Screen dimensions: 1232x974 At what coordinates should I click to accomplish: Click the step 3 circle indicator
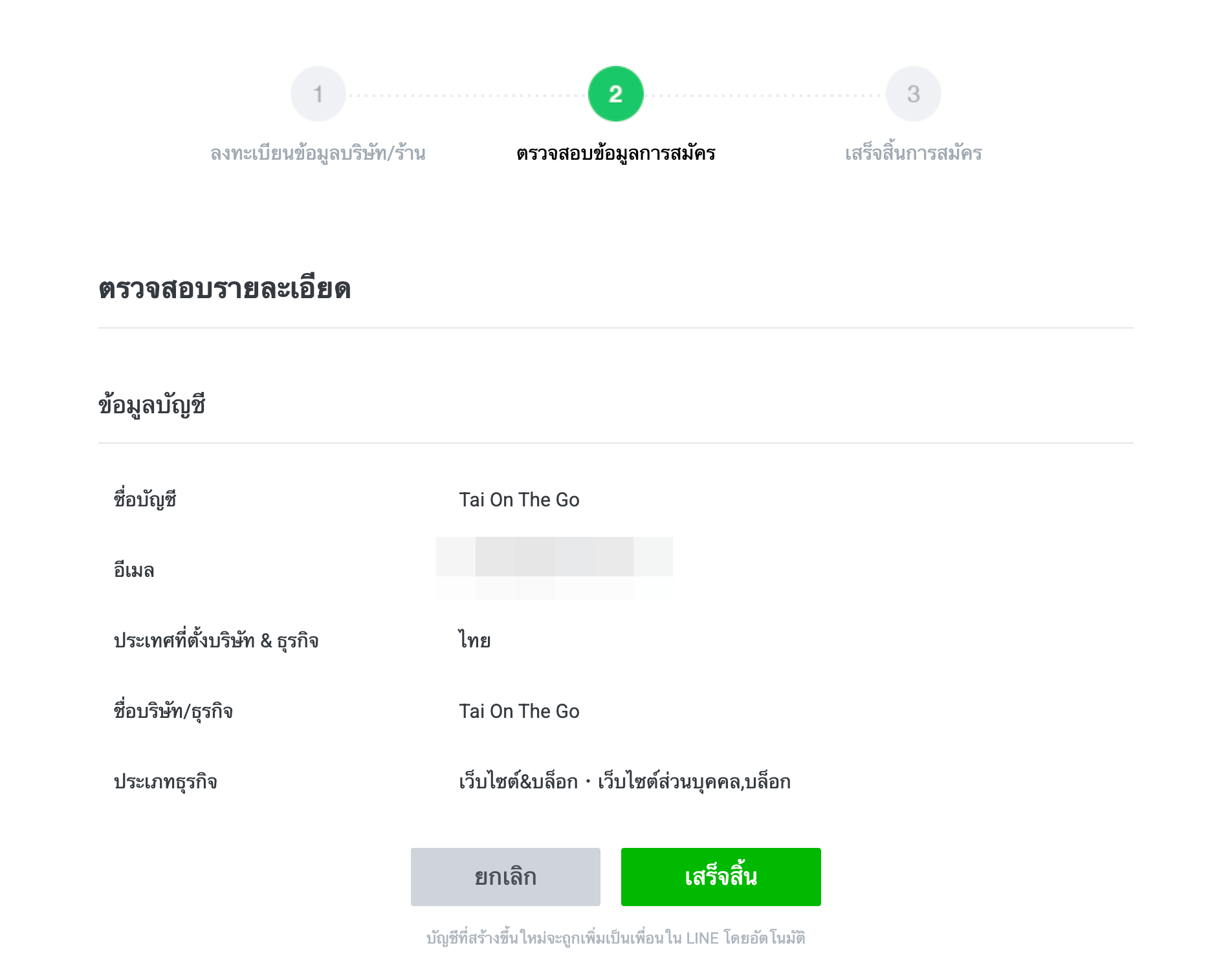913,93
